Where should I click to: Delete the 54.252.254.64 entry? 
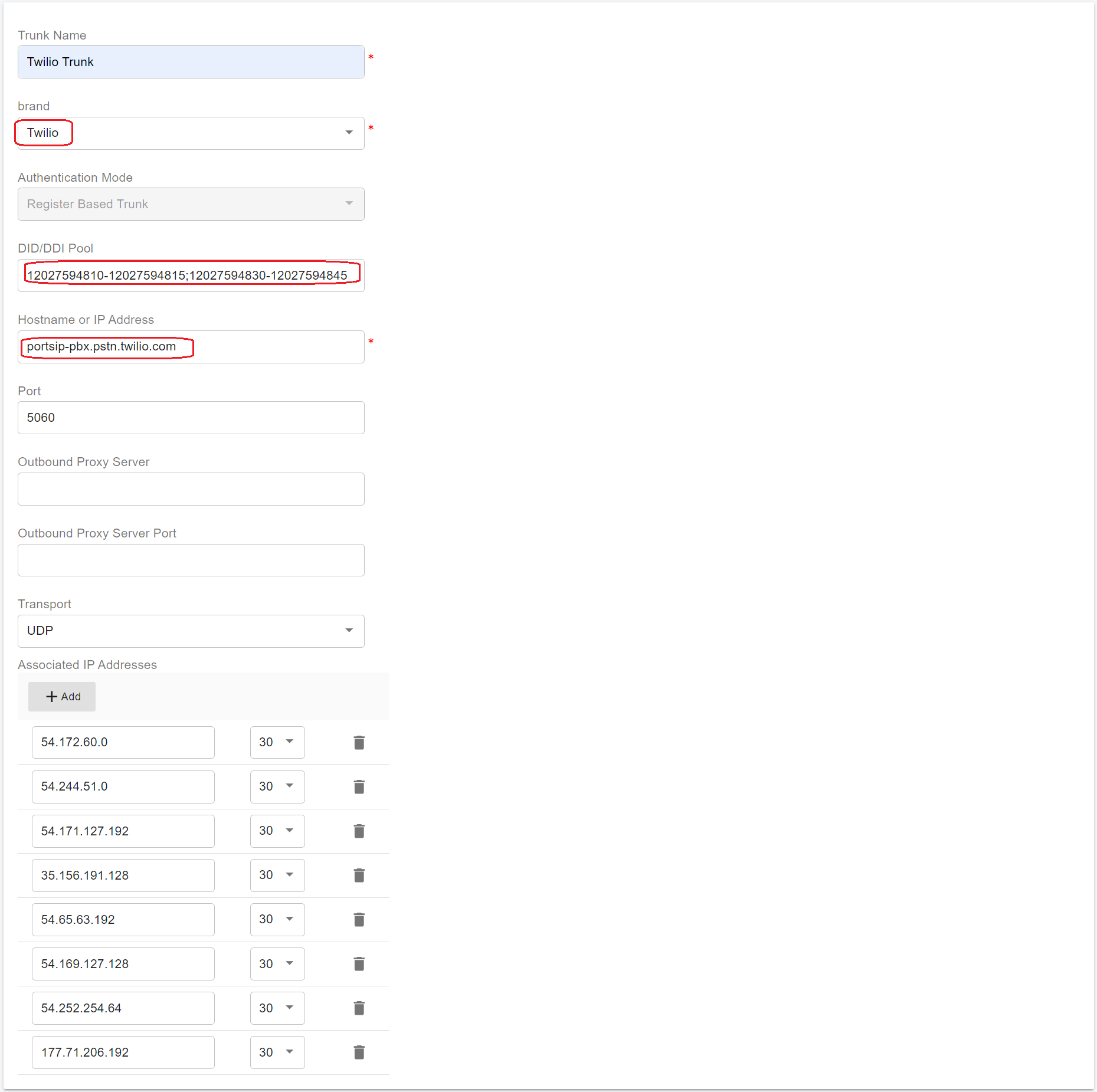[359, 1008]
